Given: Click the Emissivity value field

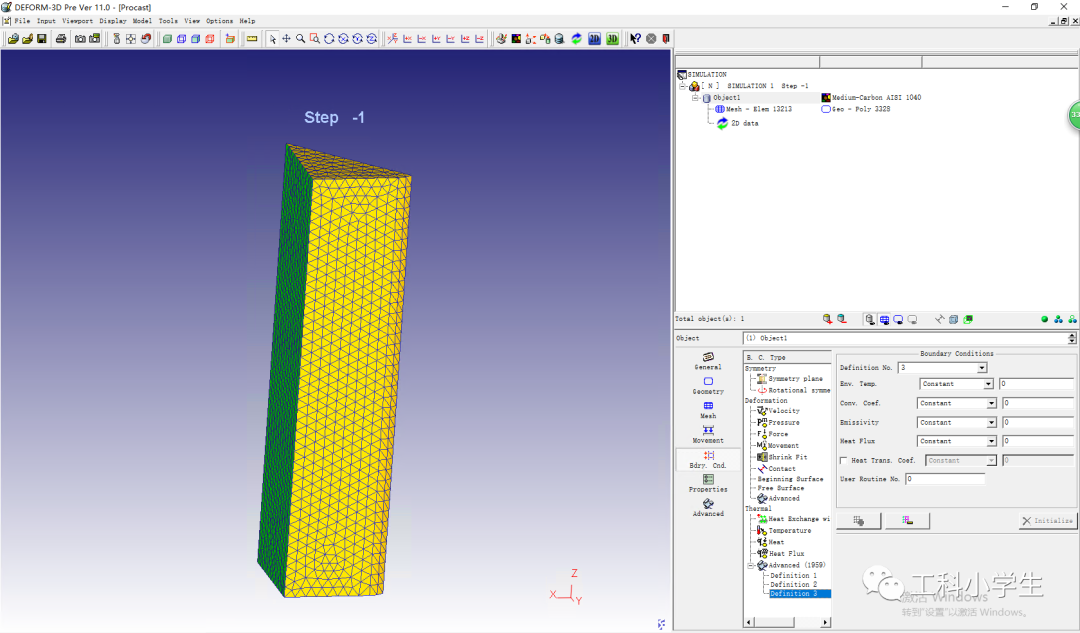Looking at the screenshot, I should (x=1037, y=422).
